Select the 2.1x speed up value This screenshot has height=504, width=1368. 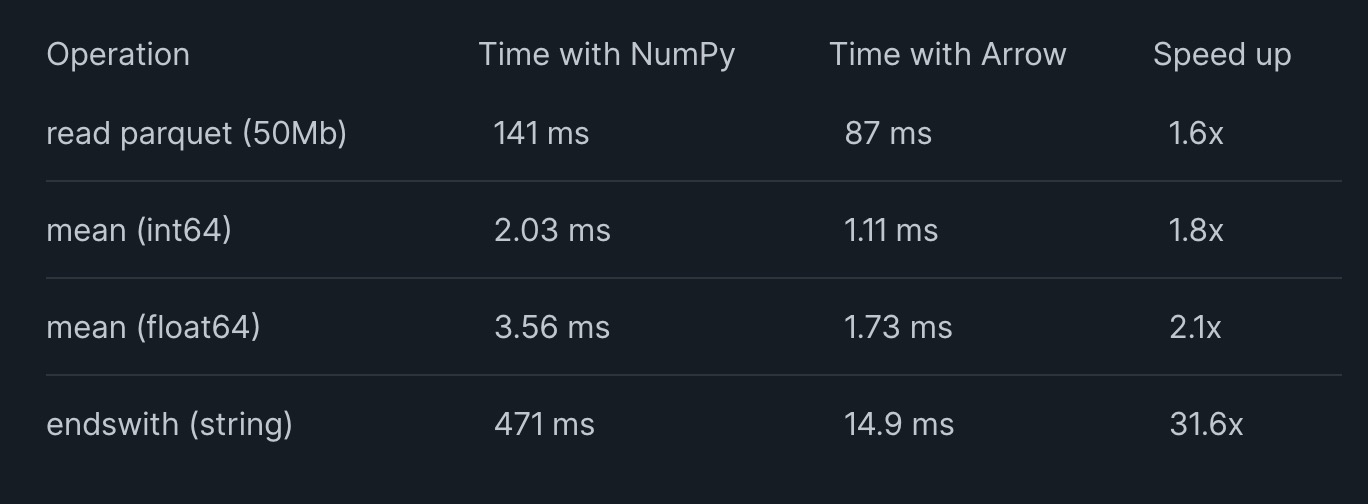click(1195, 327)
